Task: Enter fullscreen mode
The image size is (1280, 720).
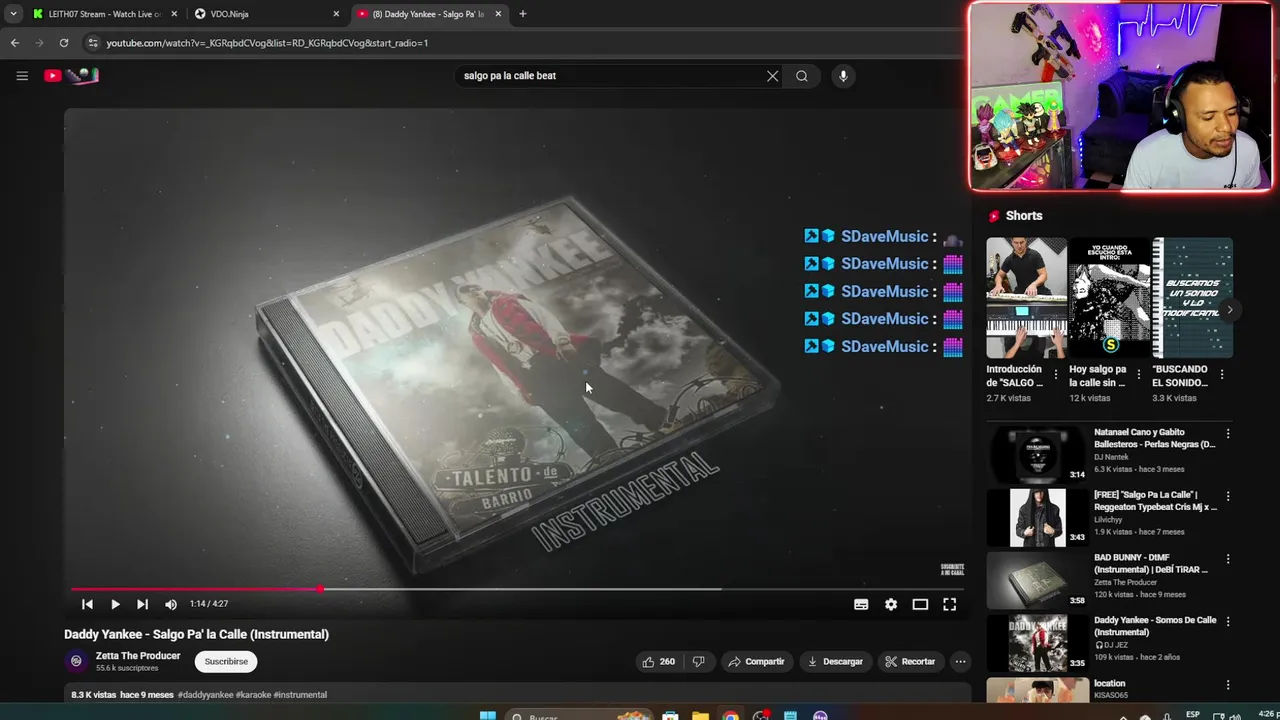Action: [x=950, y=604]
